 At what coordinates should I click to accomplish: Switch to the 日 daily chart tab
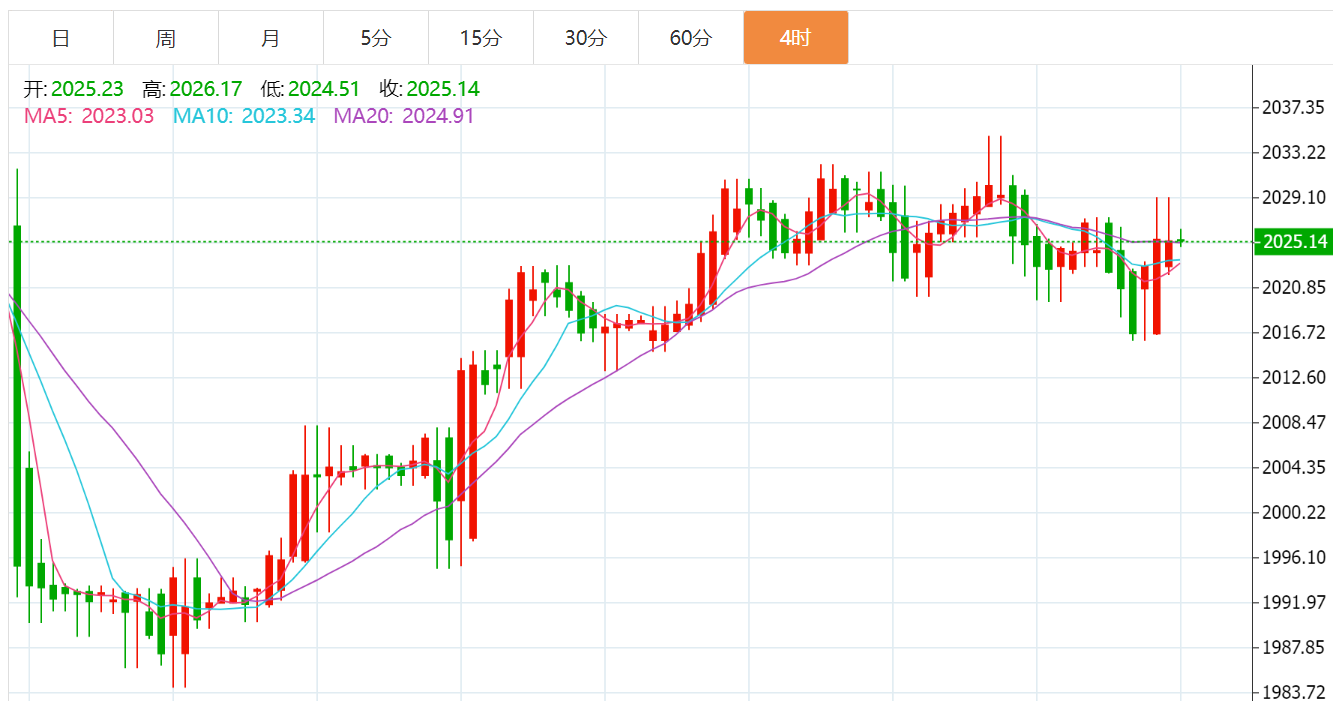click(x=61, y=38)
